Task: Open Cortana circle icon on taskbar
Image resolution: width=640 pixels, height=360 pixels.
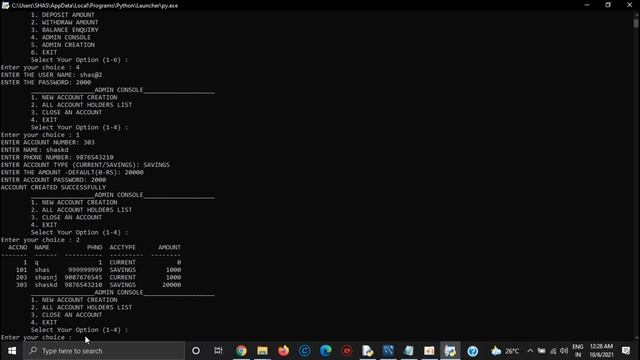Action: tap(196, 351)
